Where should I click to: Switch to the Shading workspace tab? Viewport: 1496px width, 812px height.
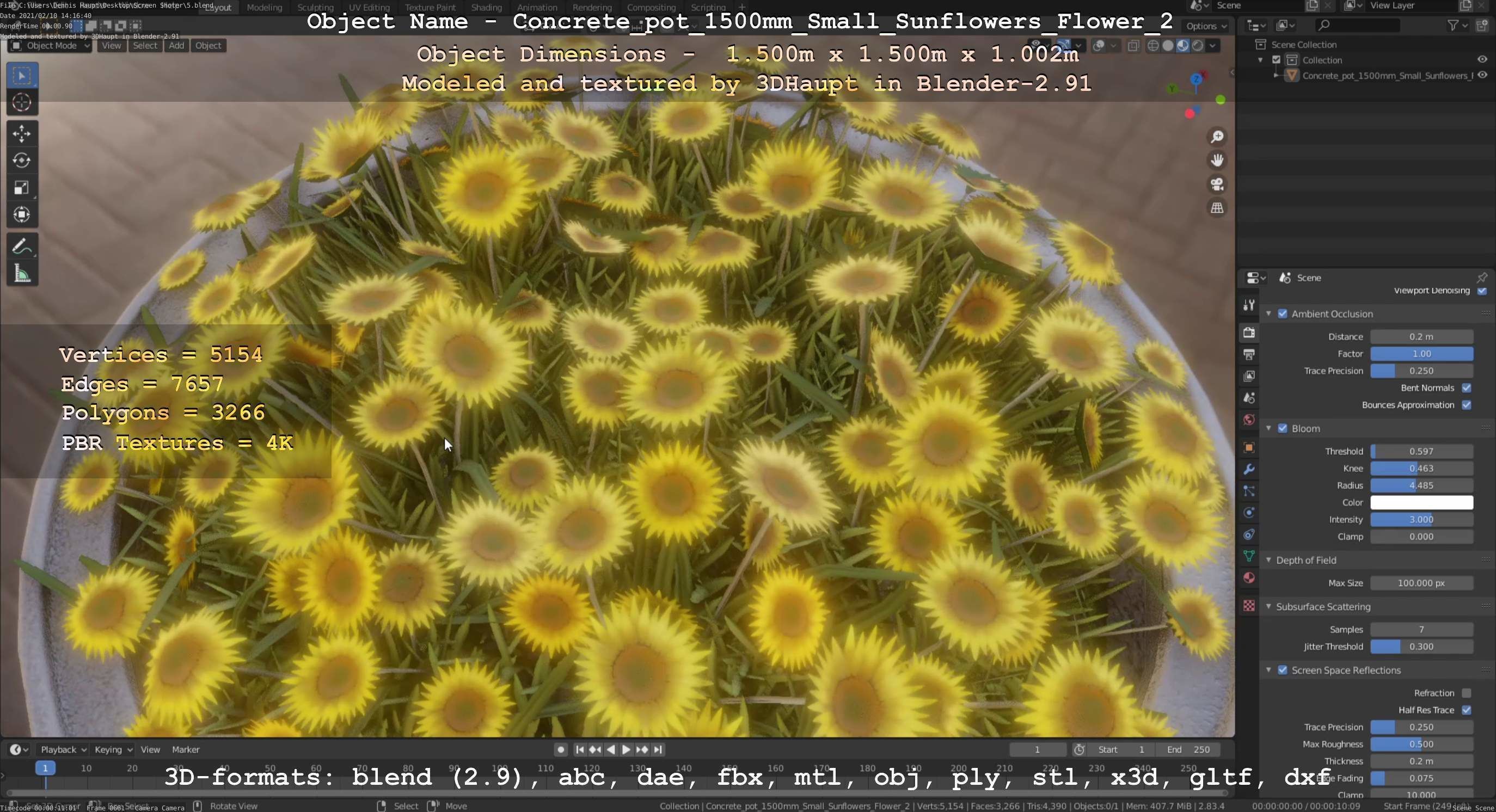pyautogui.click(x=487, y=8)
